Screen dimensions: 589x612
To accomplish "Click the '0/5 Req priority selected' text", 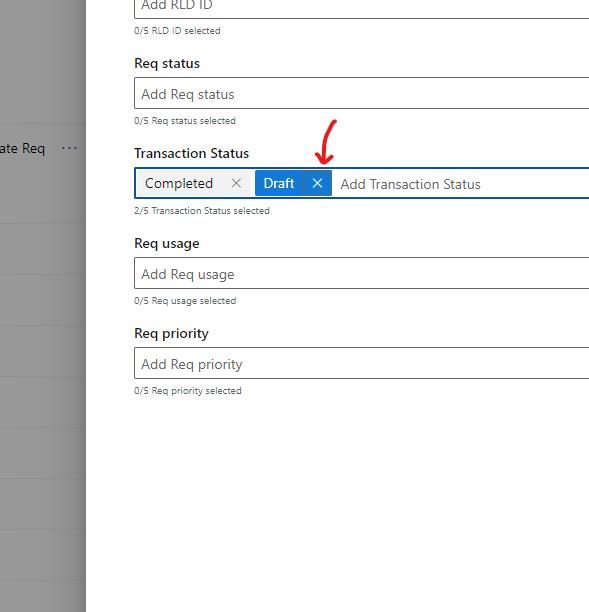I will point(188,391).
